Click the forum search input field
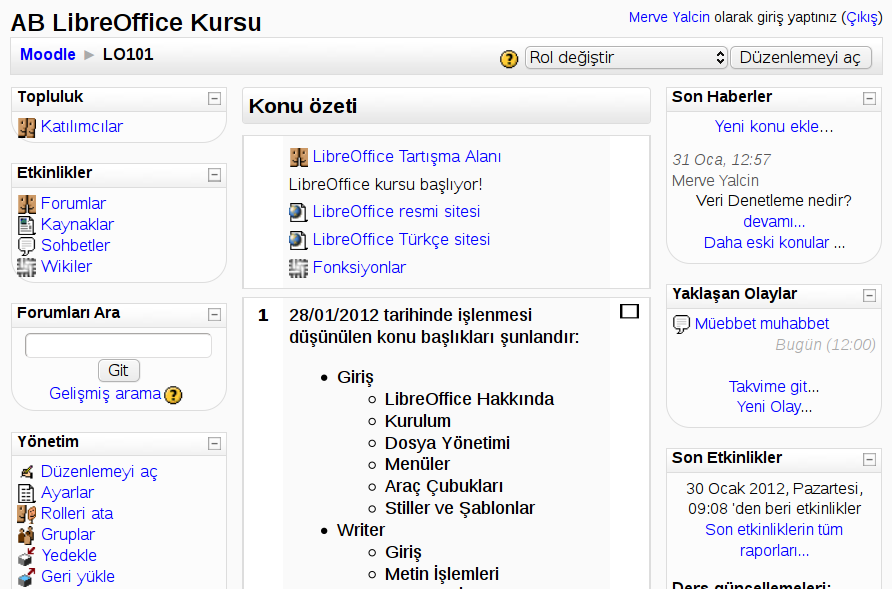Image resolution: width=892 pixels, height=589 pixels. pos(118,346)
